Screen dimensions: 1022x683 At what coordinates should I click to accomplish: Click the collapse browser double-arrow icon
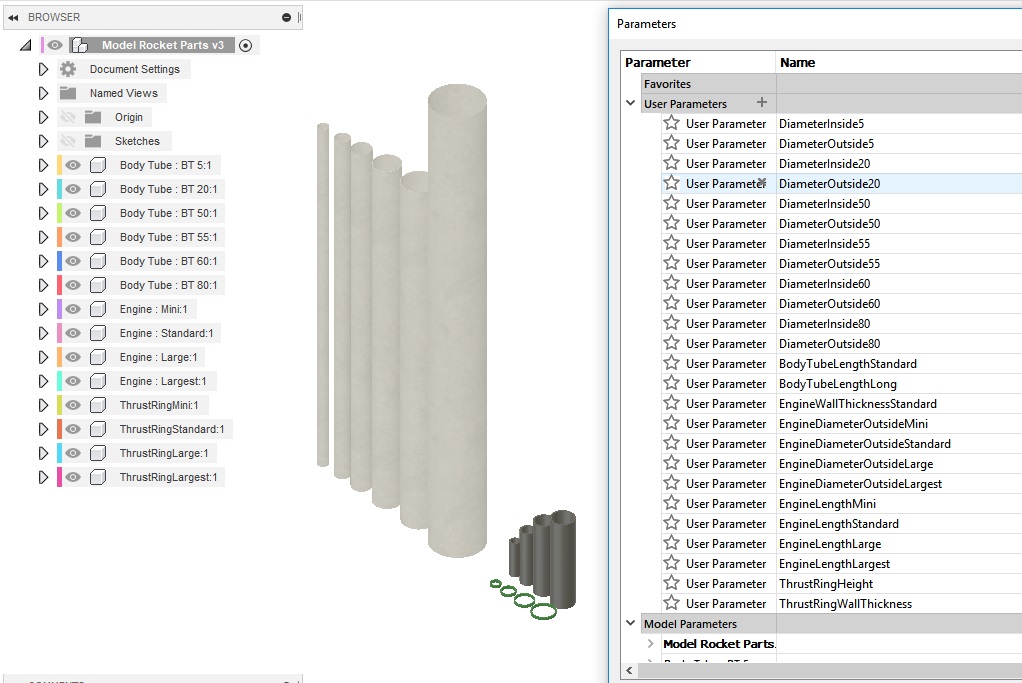point(12,16)
